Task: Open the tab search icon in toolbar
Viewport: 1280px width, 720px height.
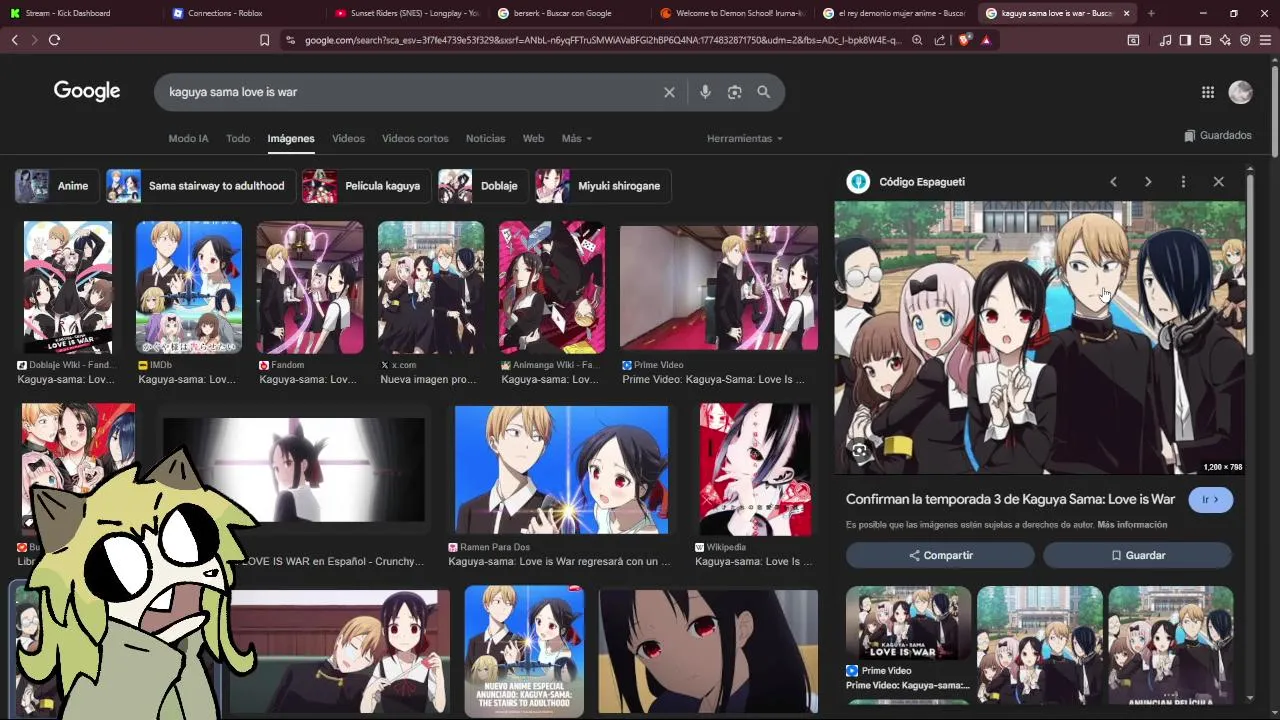Action: pos(1133,40)
